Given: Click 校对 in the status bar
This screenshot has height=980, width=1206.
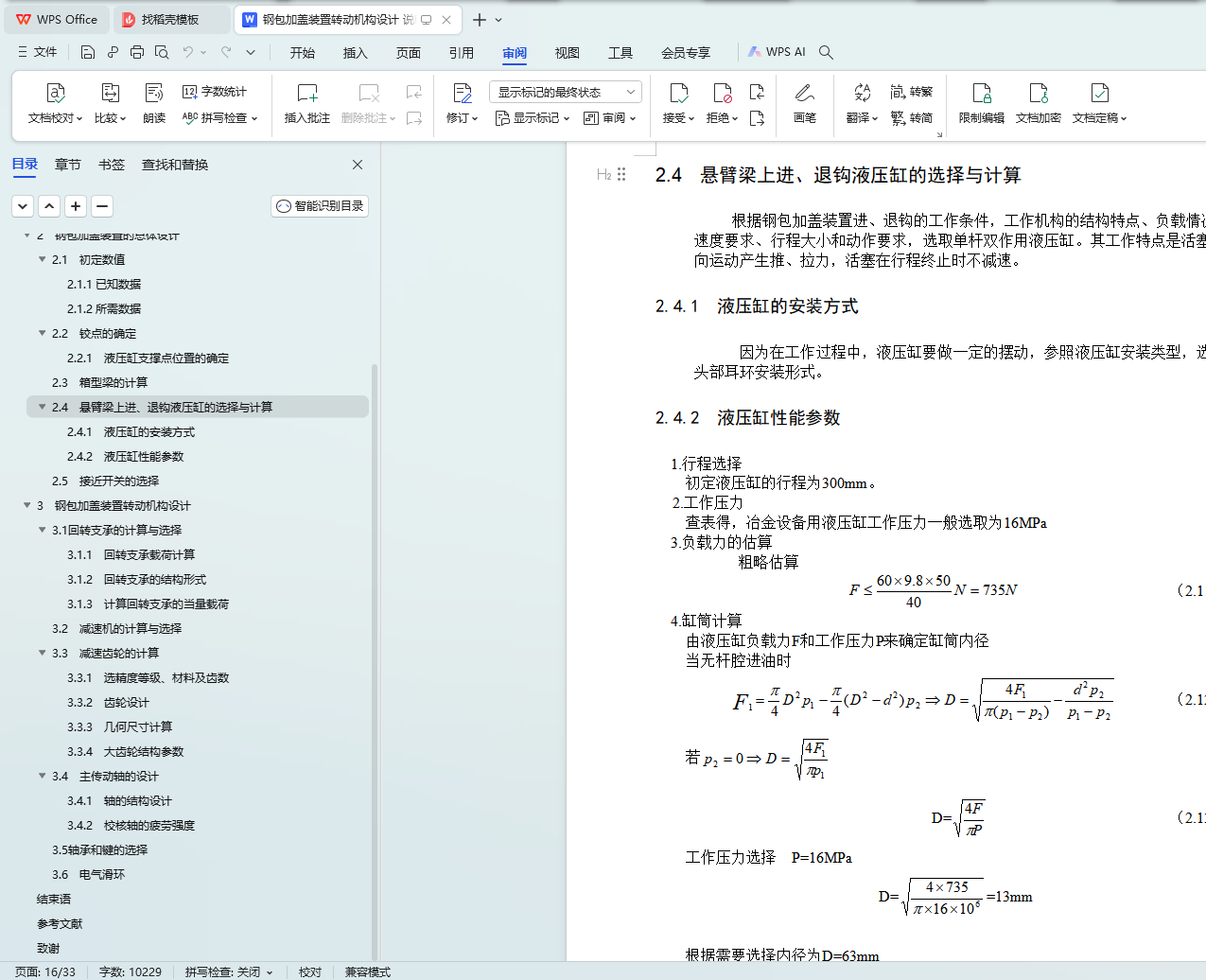Looking at the screenshot, I should tap(310, 972).
